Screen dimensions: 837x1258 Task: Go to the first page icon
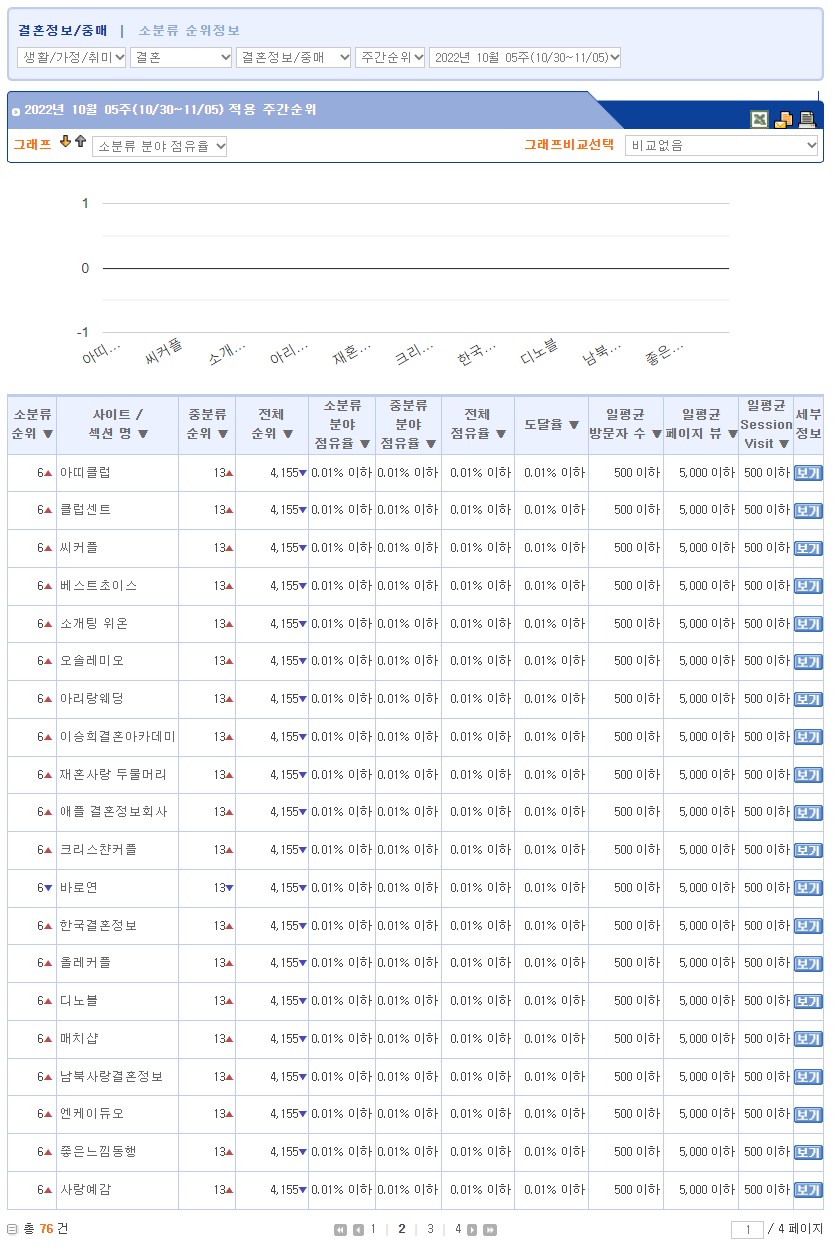pyautogui.click(x=341, y=1230)
